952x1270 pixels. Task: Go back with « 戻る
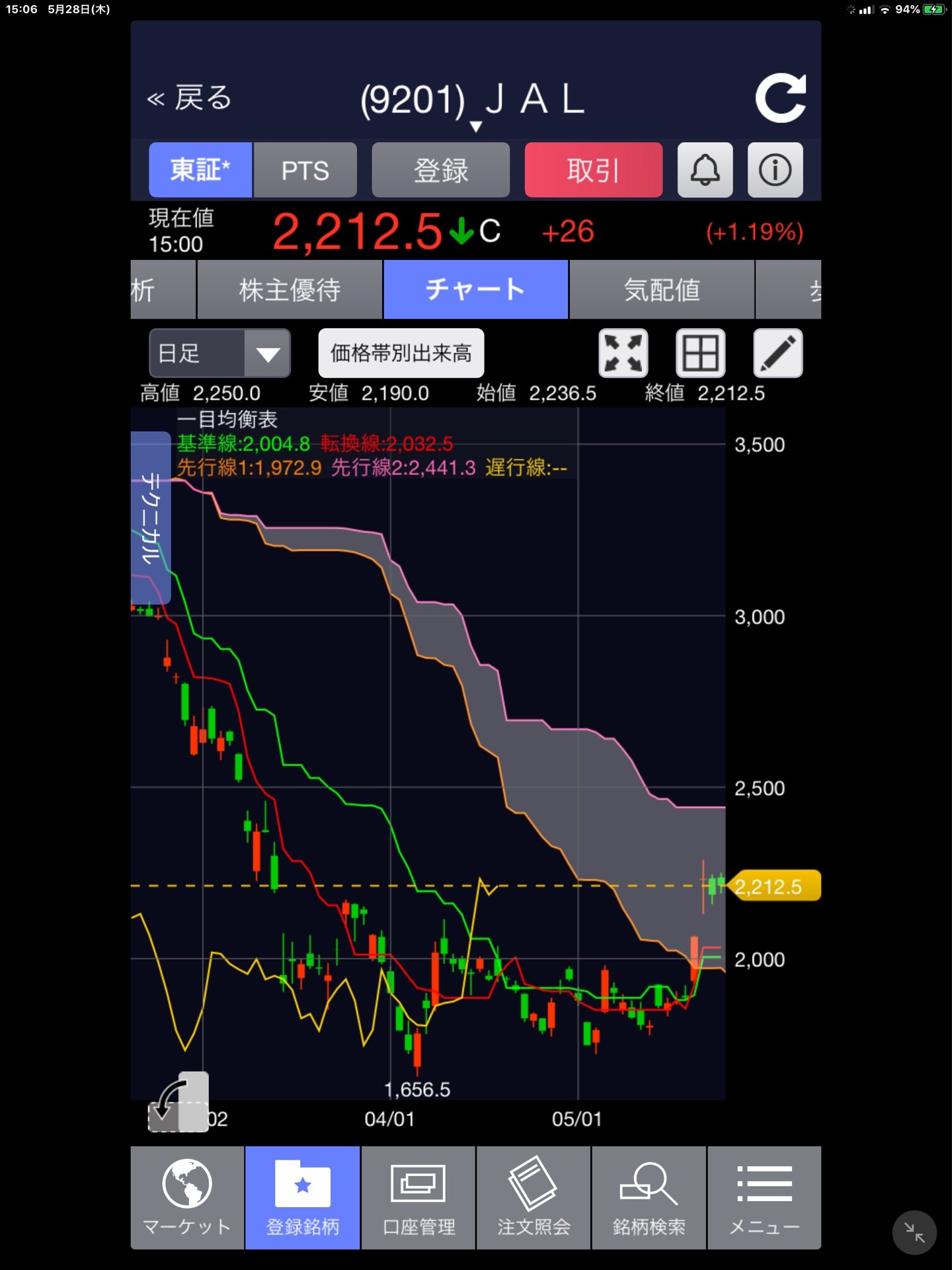pyautogui.click(x=189, y=98)
